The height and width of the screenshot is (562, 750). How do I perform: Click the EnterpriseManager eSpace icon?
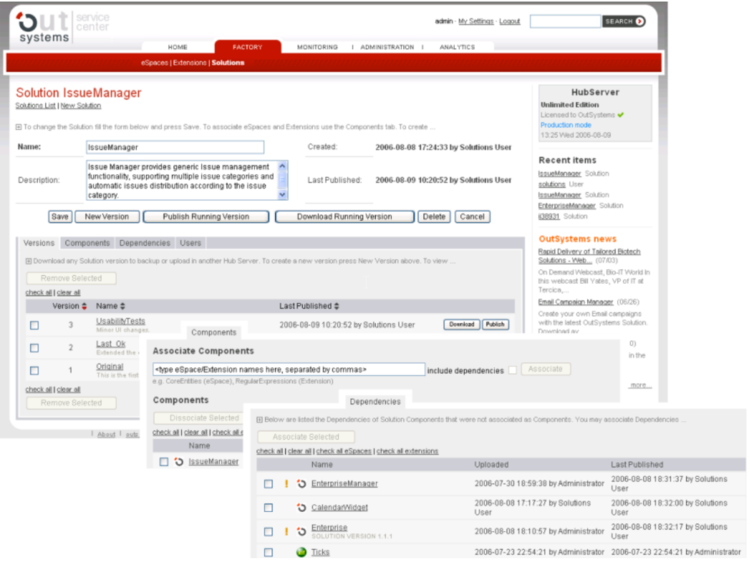pos(301,484)
